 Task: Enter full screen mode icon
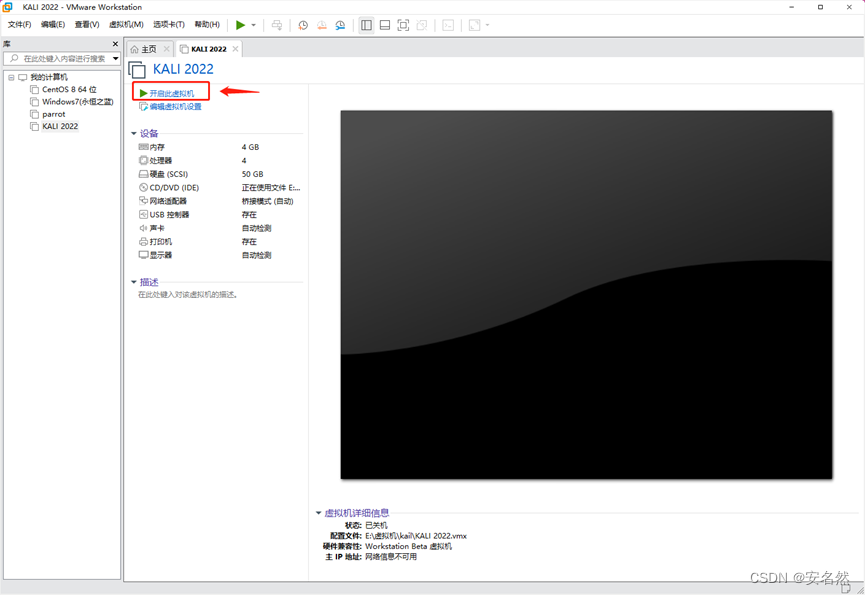tap(403, 25)
